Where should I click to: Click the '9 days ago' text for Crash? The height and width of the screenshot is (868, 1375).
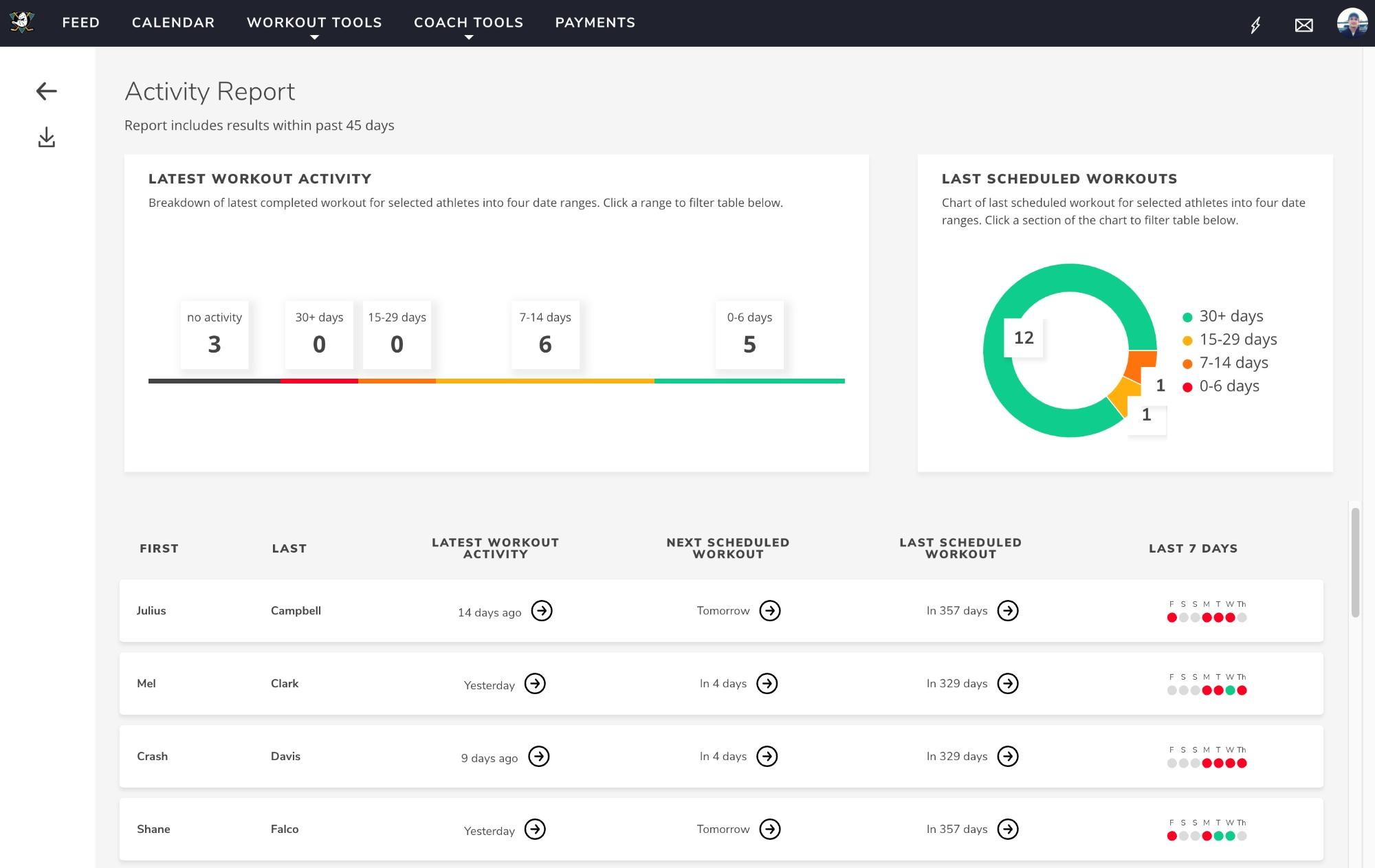tap(489, 758)
